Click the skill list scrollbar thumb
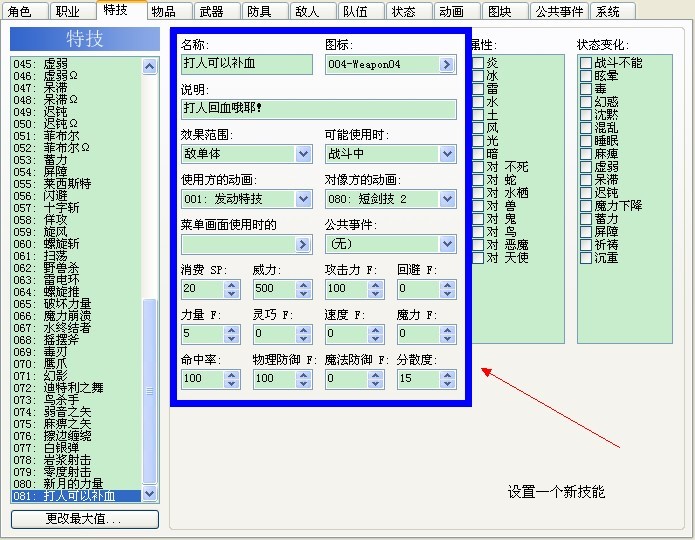Viewport: 695px width, 540px height. 150,391
